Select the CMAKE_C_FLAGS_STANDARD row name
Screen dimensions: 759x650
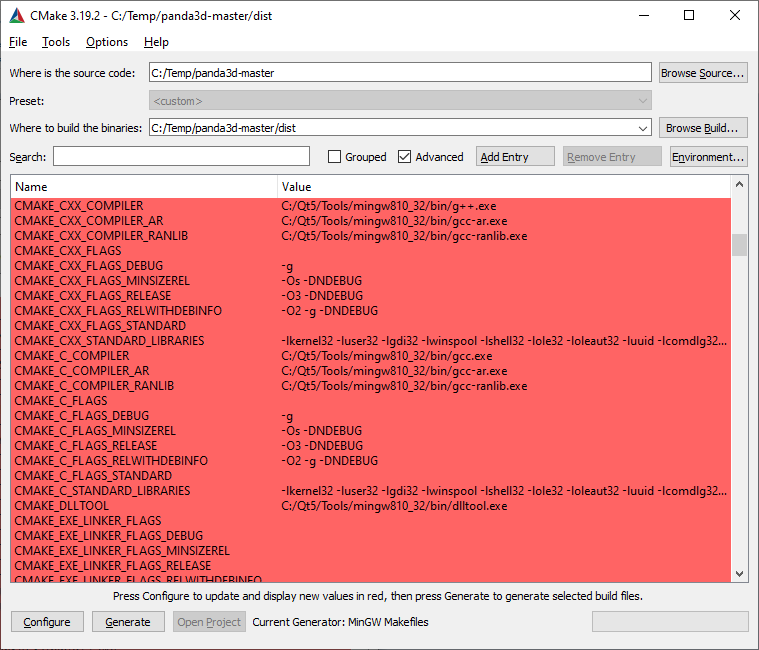93,476
